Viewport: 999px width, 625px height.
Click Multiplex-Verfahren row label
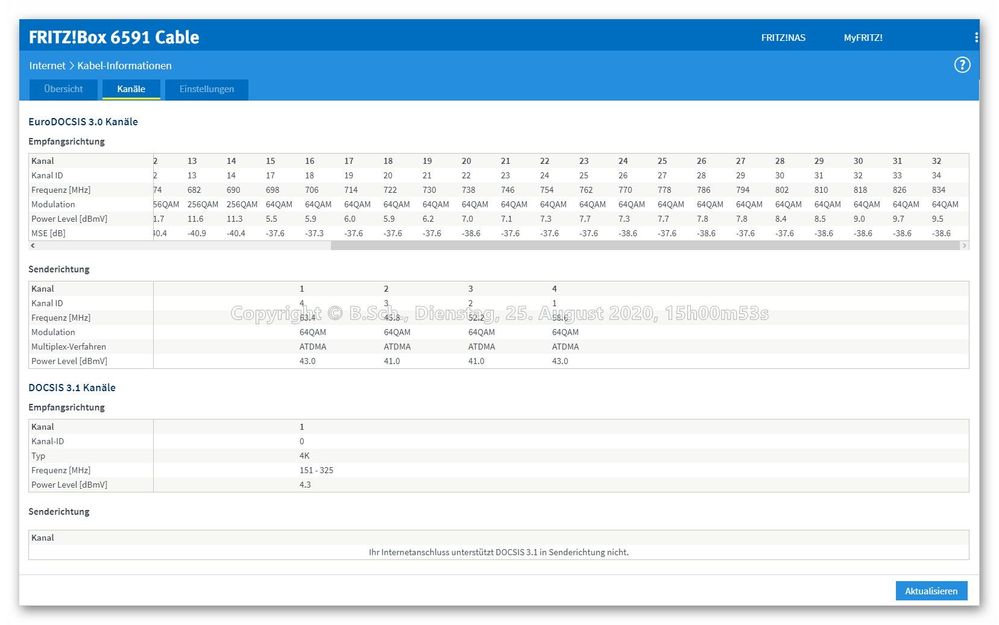point(69,347)
